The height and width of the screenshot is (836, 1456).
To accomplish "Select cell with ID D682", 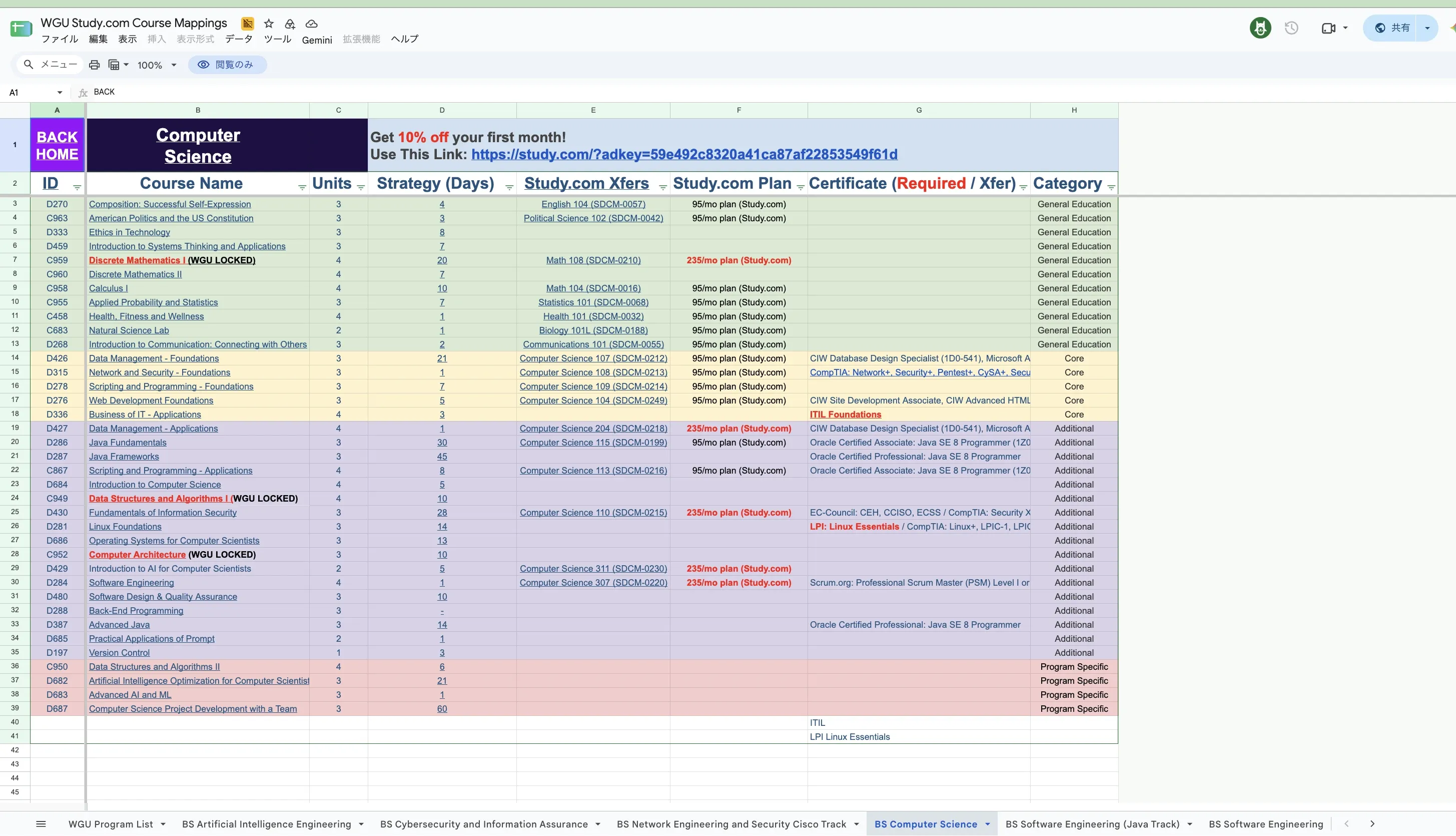I will 57,680.
